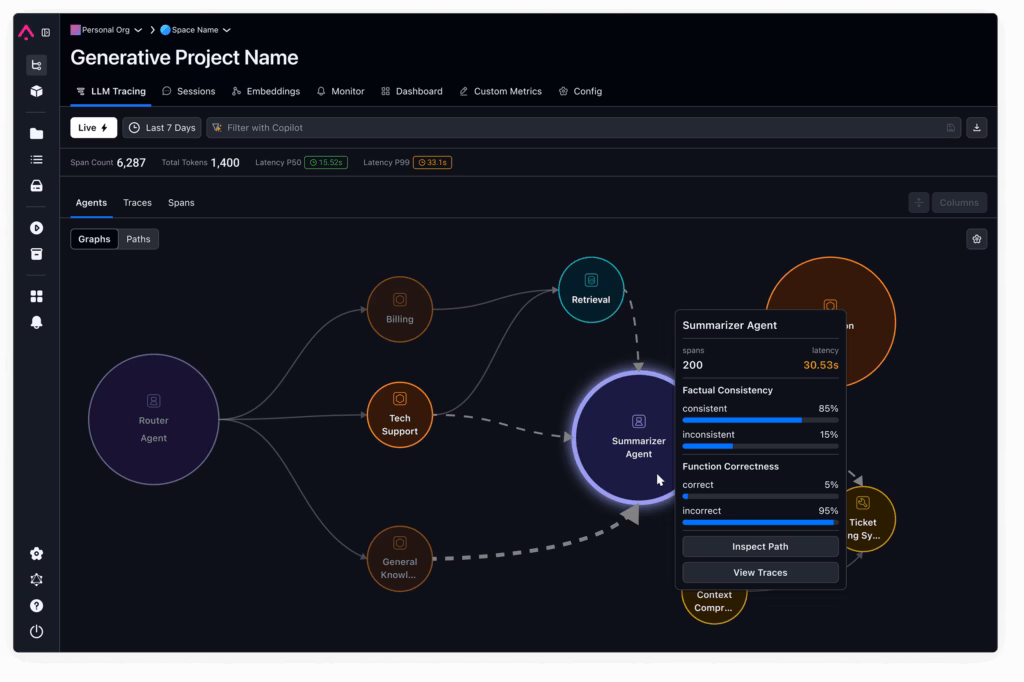The height and width of the screenshot is (682, 1024).
Task: Click the Span Count 6,287 value
Action: coord(131,163)
